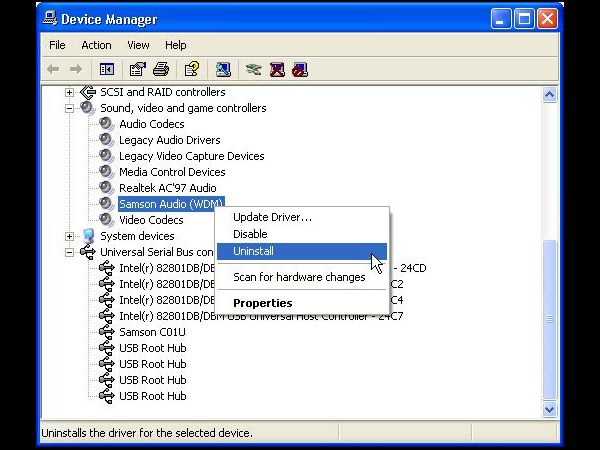Click the Legacy Audio Drivers speaker icon
600x450 pixels.
tap(106, 140)
